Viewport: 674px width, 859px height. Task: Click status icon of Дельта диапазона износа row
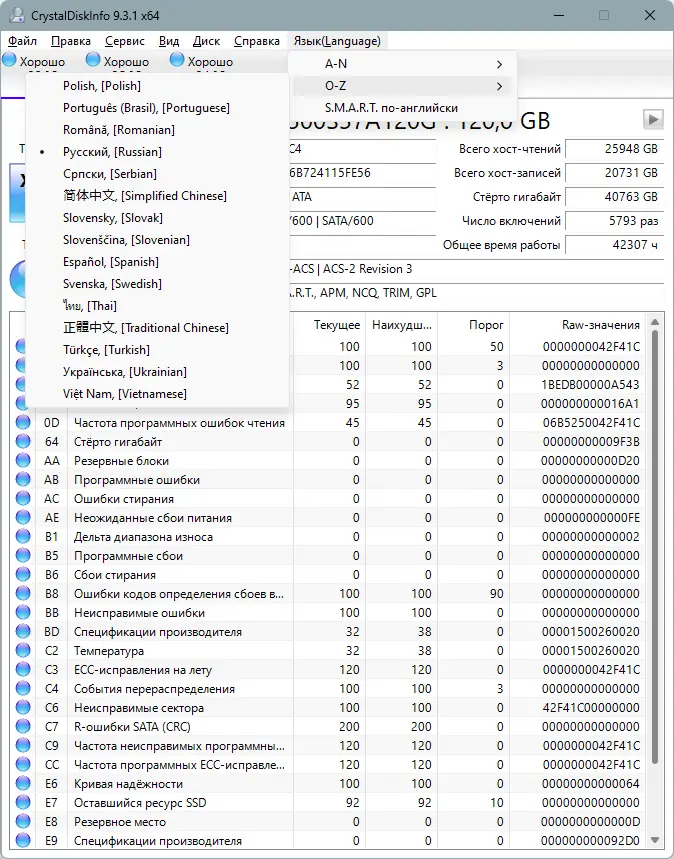[23, 536]
